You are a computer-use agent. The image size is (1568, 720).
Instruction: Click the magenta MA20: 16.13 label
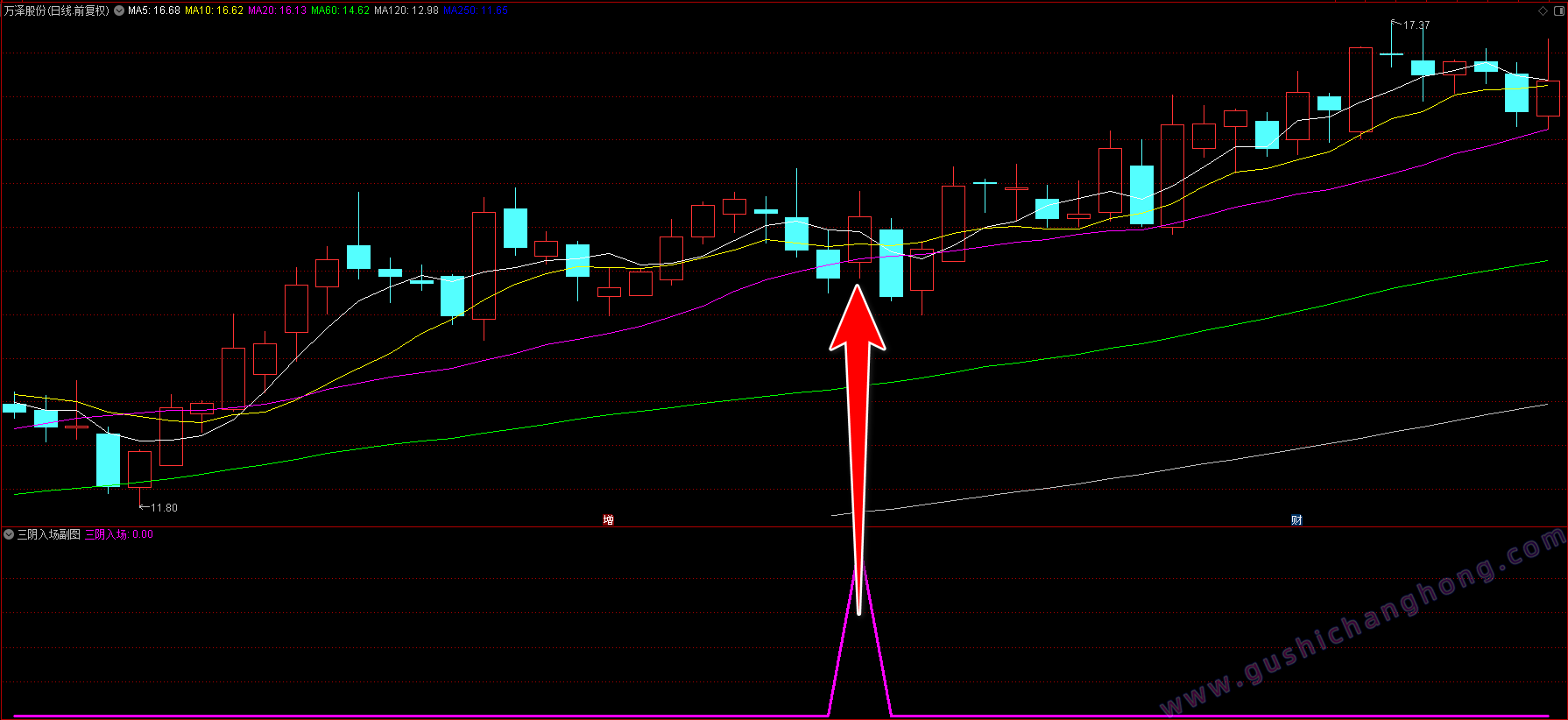tap(277, 11)
